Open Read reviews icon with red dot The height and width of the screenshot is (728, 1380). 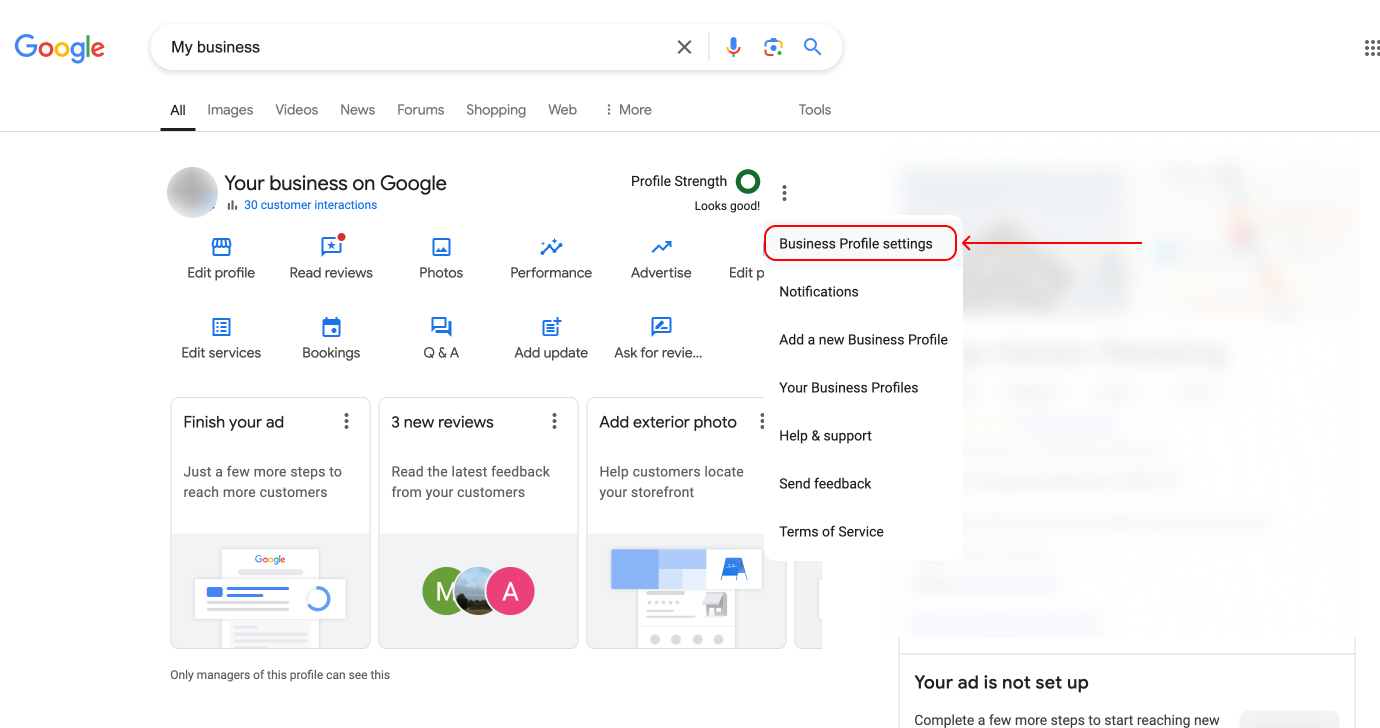pos(332,246)
